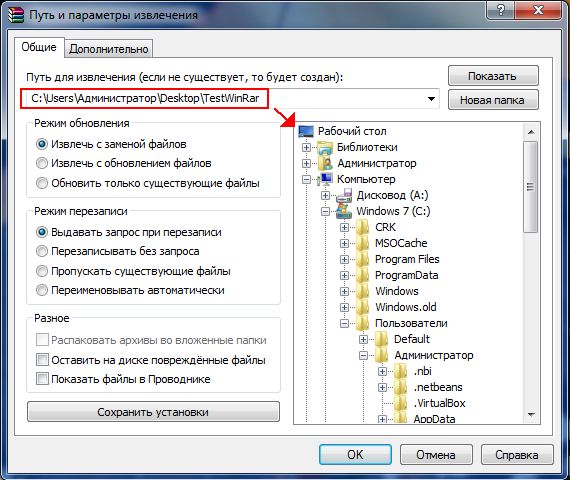This screenshot has width=570, height=480.
Task: Check Оставить на диске повреждённые файлы
Action: click(42, 360)
